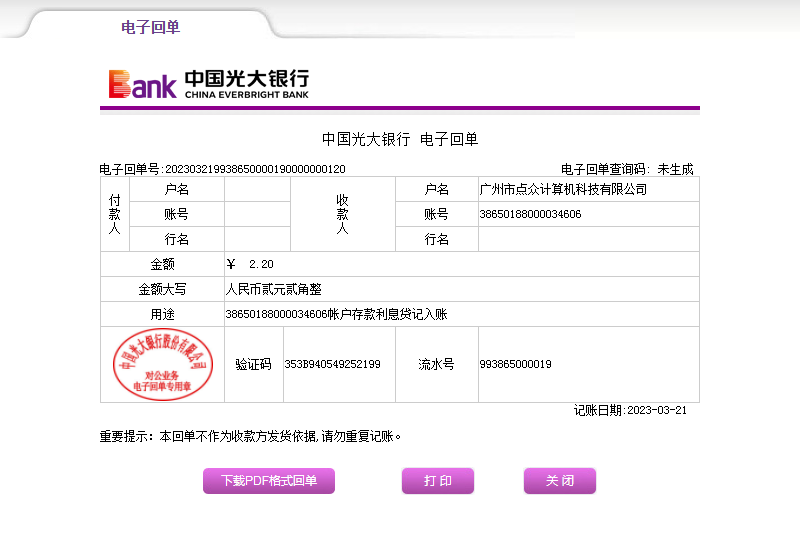Click the 流水号 label
Image resolution: width=800 pixels, height=534 pixels.
pos(436,364)
